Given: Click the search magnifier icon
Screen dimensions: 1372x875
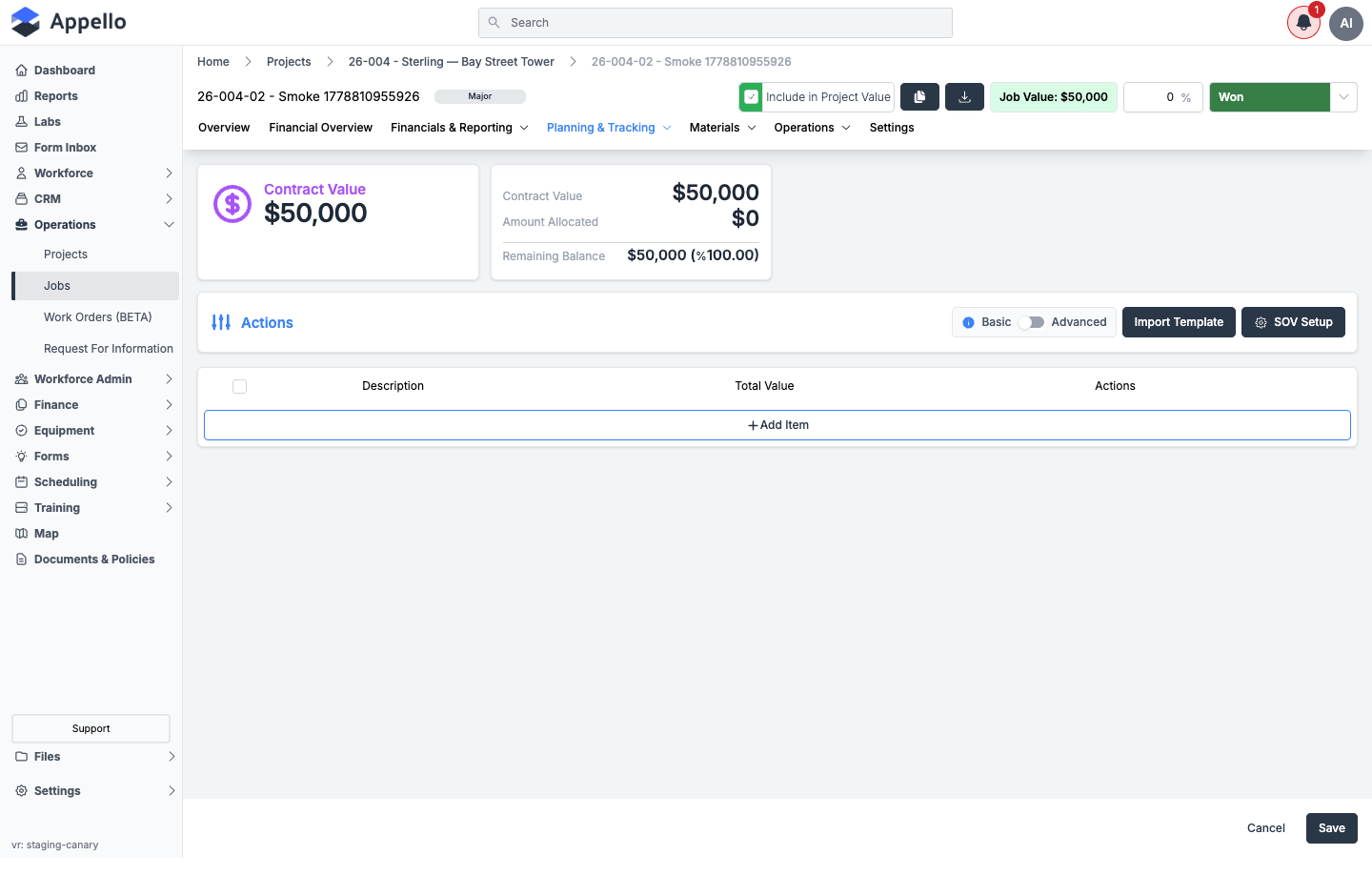Looking at the screenshot, I should (x=494, y=23).
